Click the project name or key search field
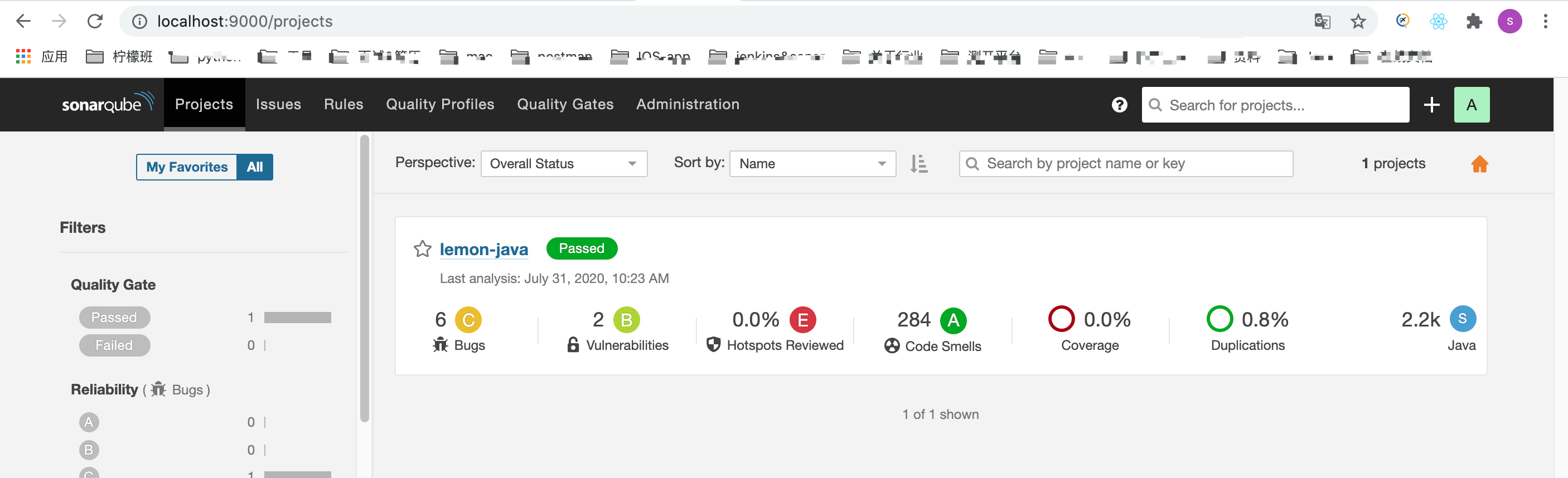The height and width of the screenshot is (478, 1568). pos(1126,164)
